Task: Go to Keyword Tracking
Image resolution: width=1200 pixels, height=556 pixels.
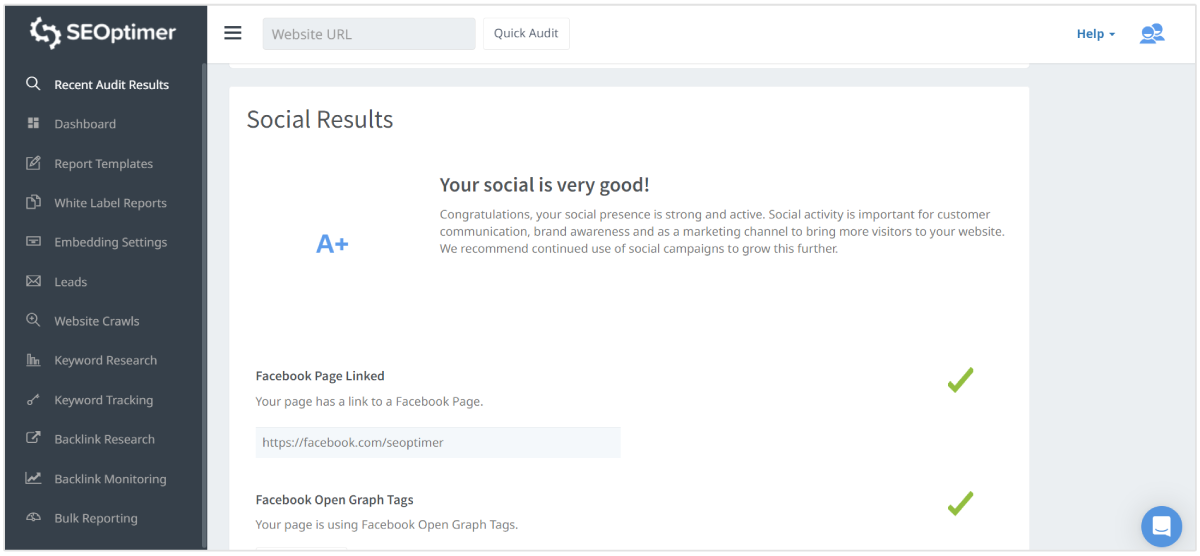Action: 103,400
